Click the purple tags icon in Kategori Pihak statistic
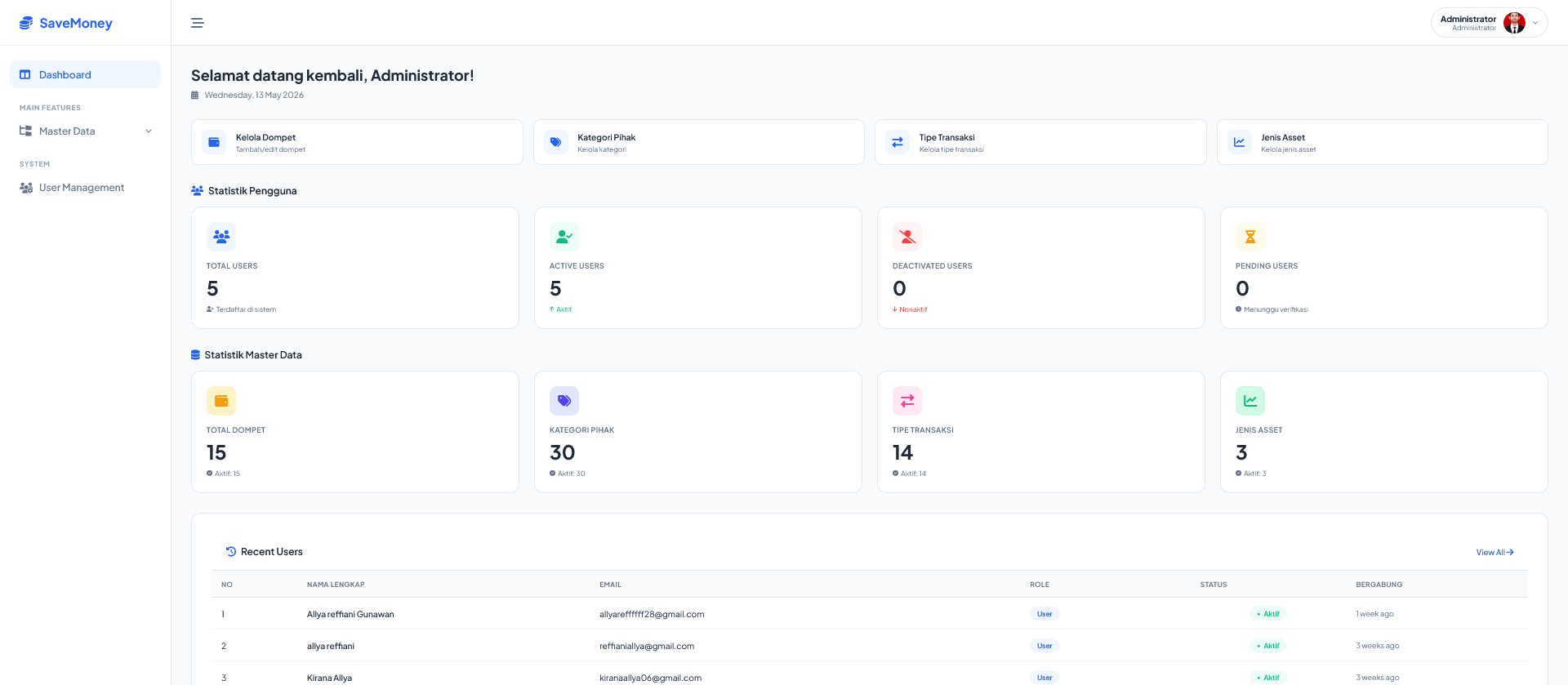This screenshot has width=1568, height=685. pos(564,401)
